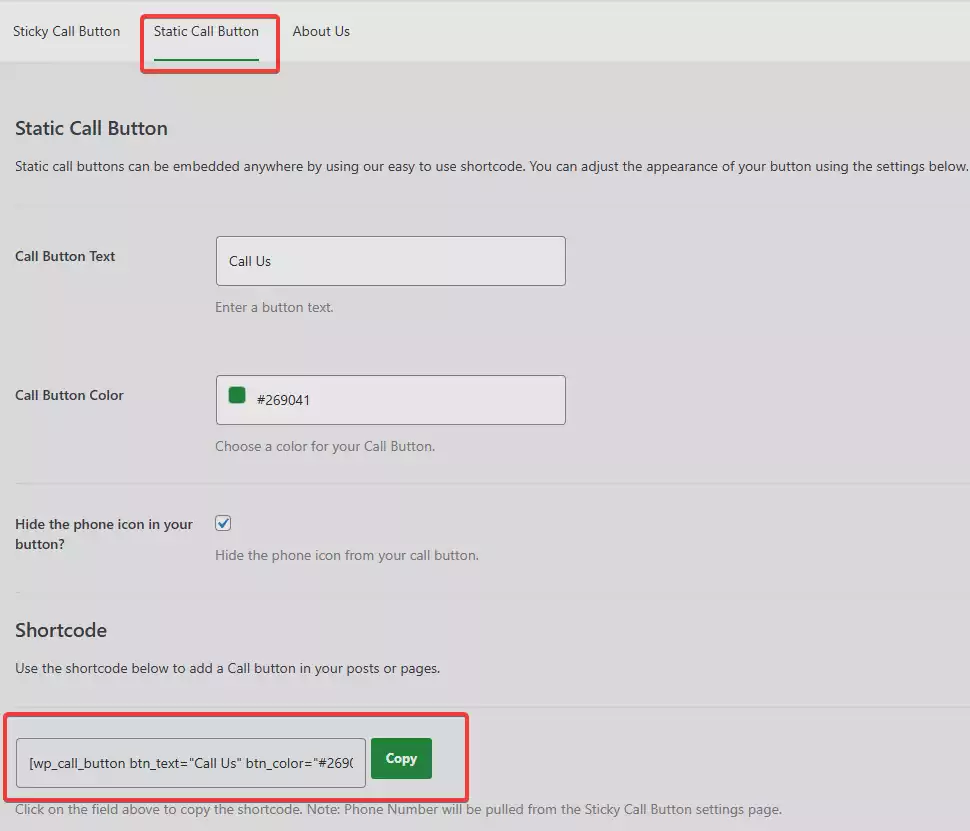The height and width of the screenshot is (831, 970).
Task: Click the #269041 hex color text
Action: 285,400
